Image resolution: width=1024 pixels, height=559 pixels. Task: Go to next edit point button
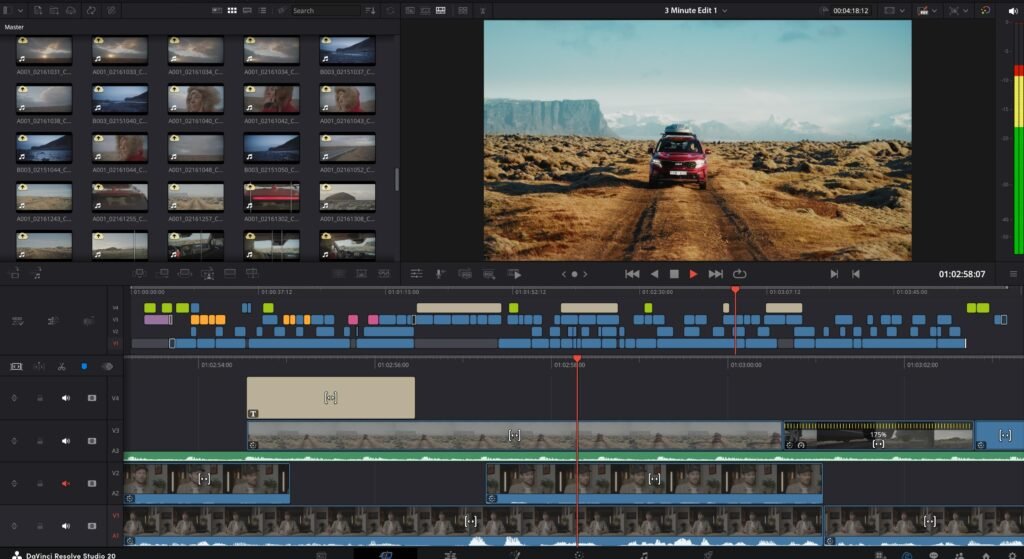834,274
